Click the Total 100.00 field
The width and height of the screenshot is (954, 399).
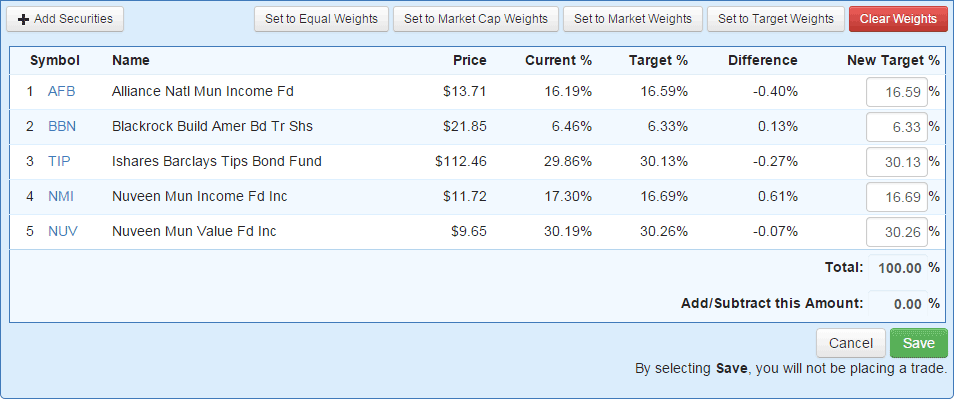[x=897, y=268]
